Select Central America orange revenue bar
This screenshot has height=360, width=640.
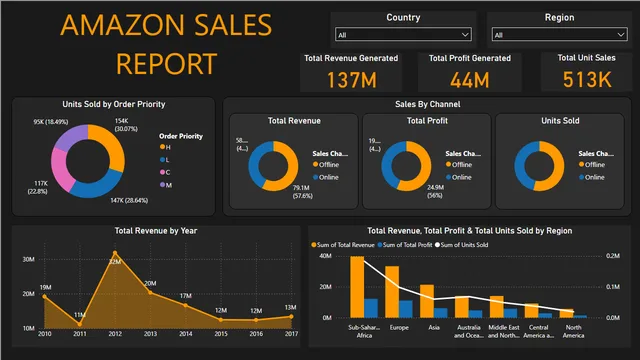[531, 311]
